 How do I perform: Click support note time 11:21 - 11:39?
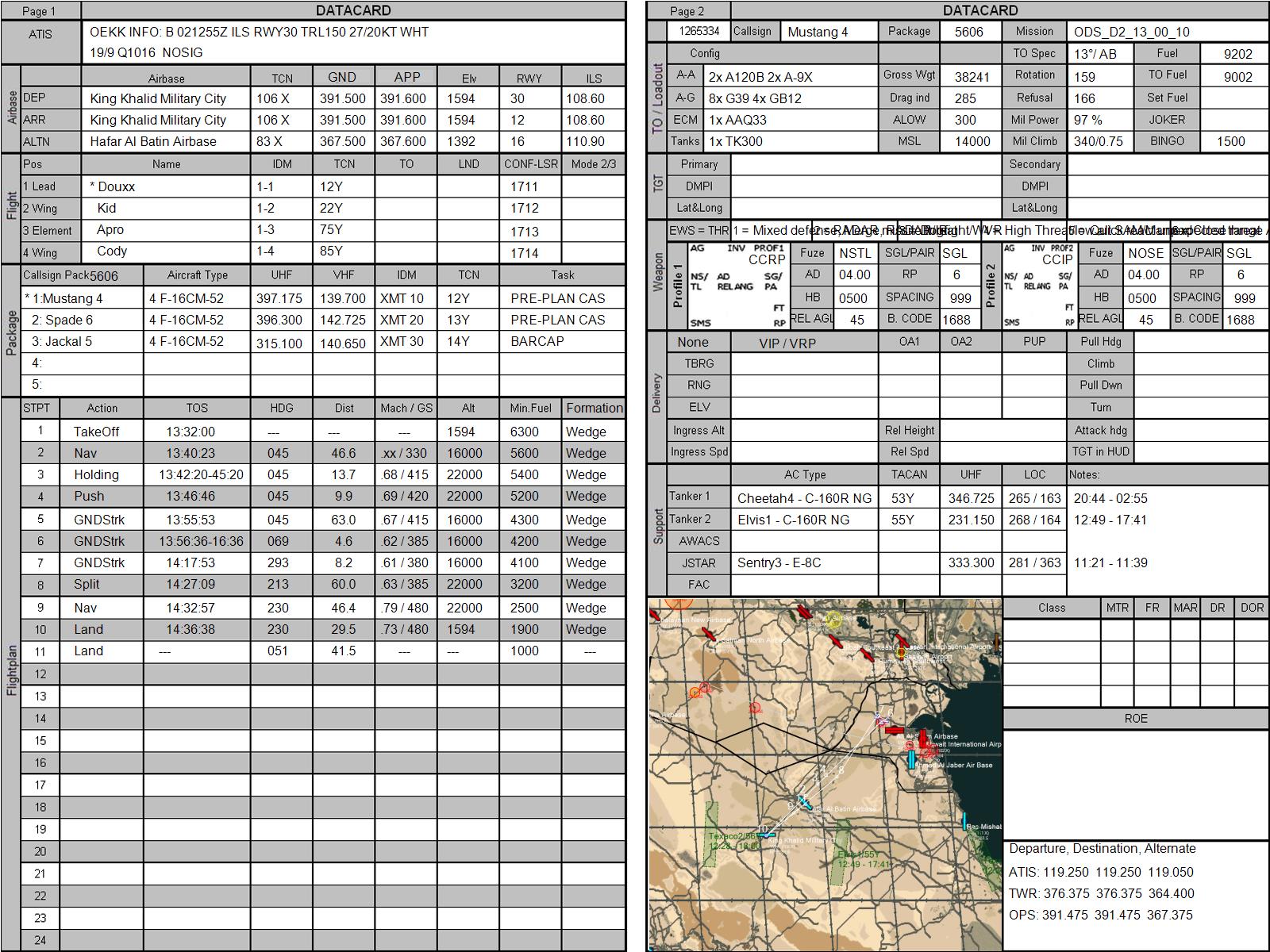1110,562
